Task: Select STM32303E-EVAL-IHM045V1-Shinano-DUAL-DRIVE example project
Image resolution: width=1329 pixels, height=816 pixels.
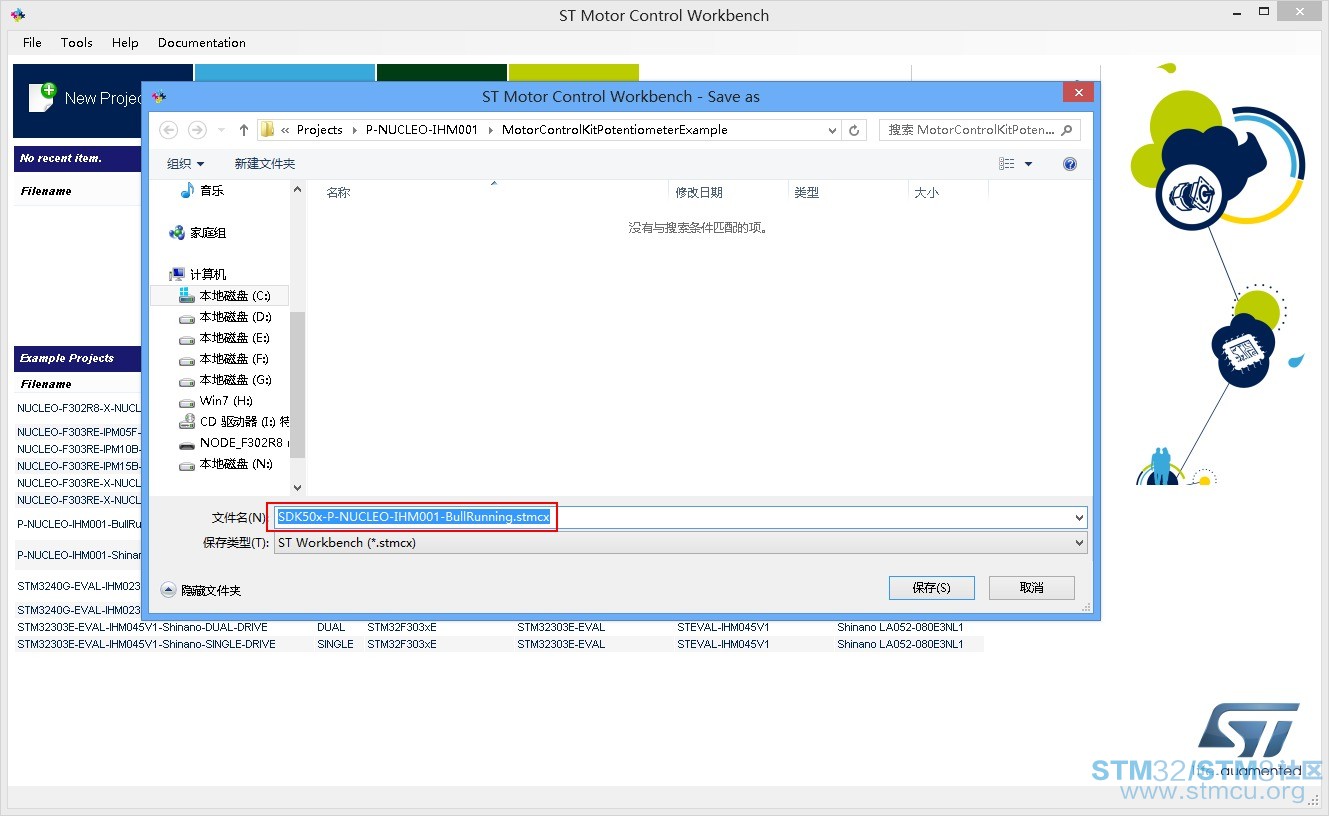Action: click(x=142, y=628)
